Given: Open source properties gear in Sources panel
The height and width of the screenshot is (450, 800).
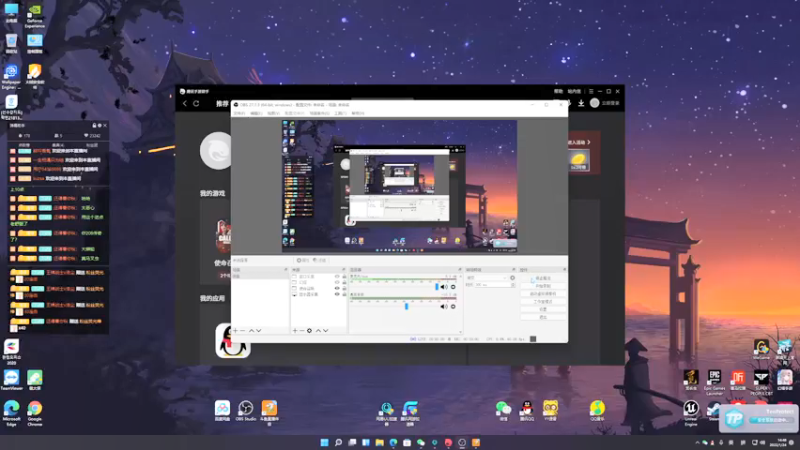Looking at the screenshot, I should click(x=309, y=331).
